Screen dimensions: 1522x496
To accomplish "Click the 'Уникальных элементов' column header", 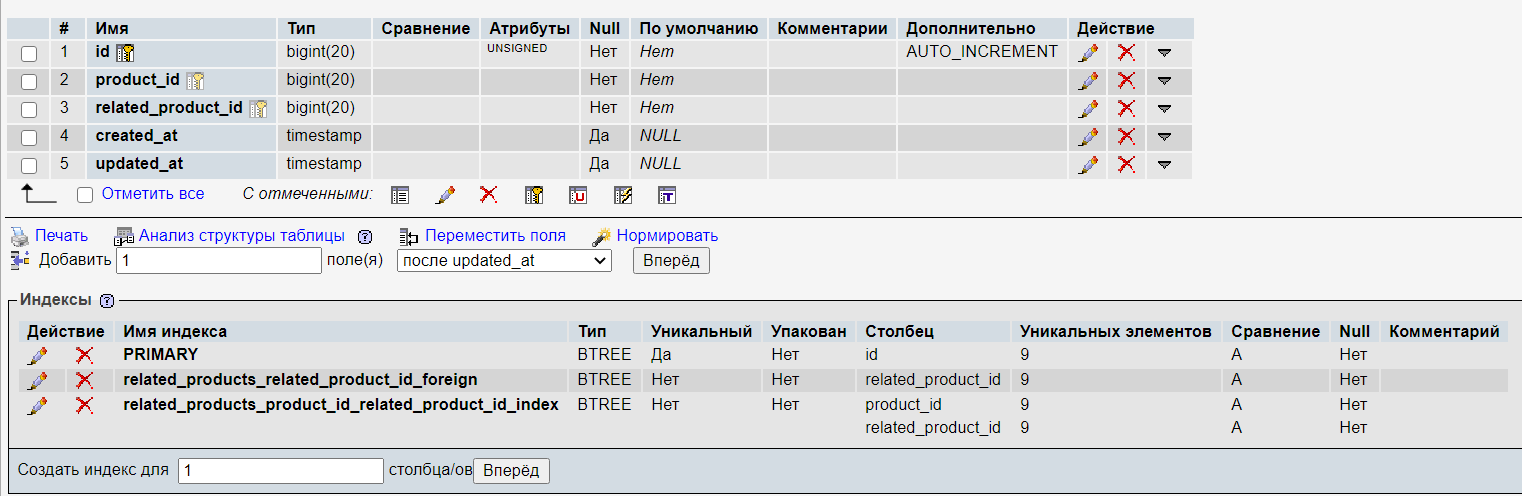I will 1116,331.
